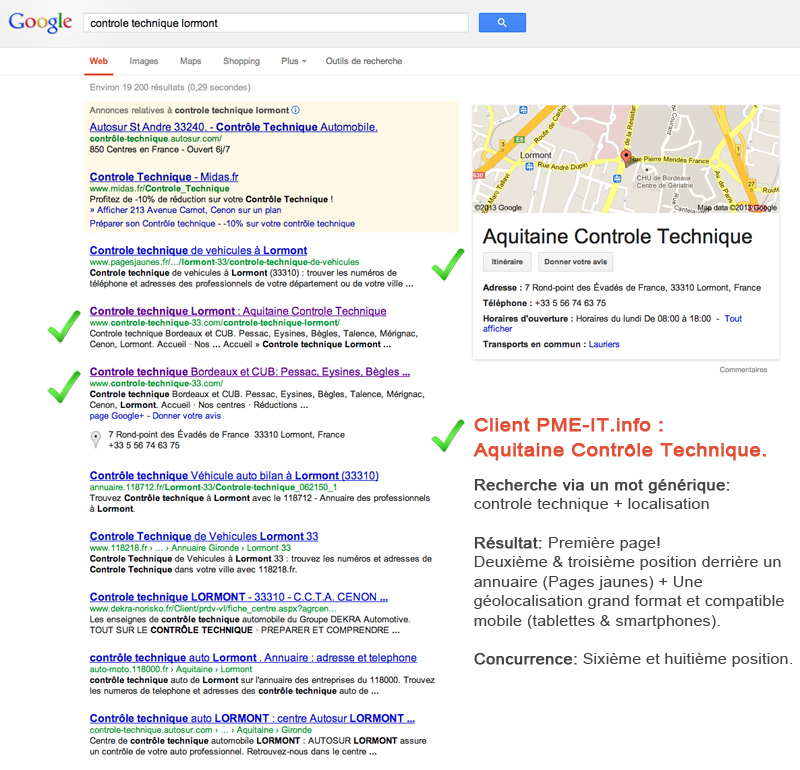The height and width of the screenshot is (770, 800).
Task: Click in the search input field
Action: [x=275, y=22]
